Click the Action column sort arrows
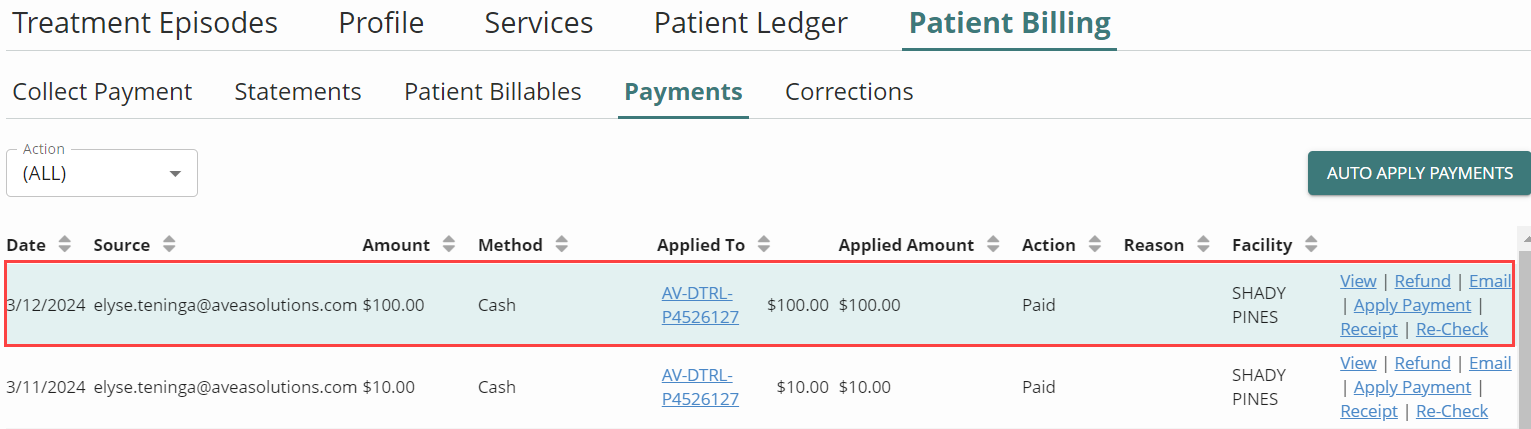Screen dimensions: 1531x429 1095,244
